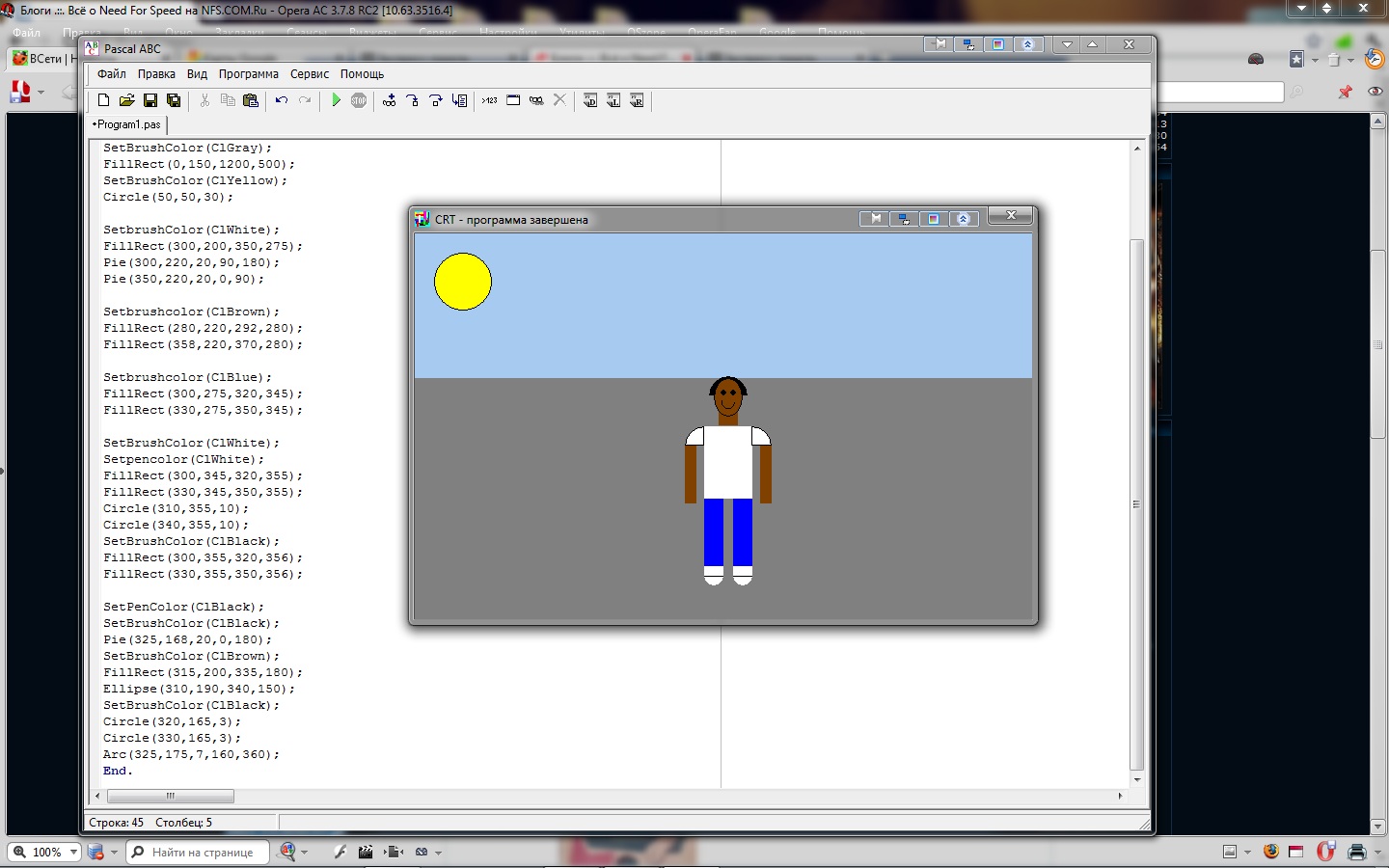
Task: Open the Сервис menu
Action: pyautogui.click(x=310, y=74)
